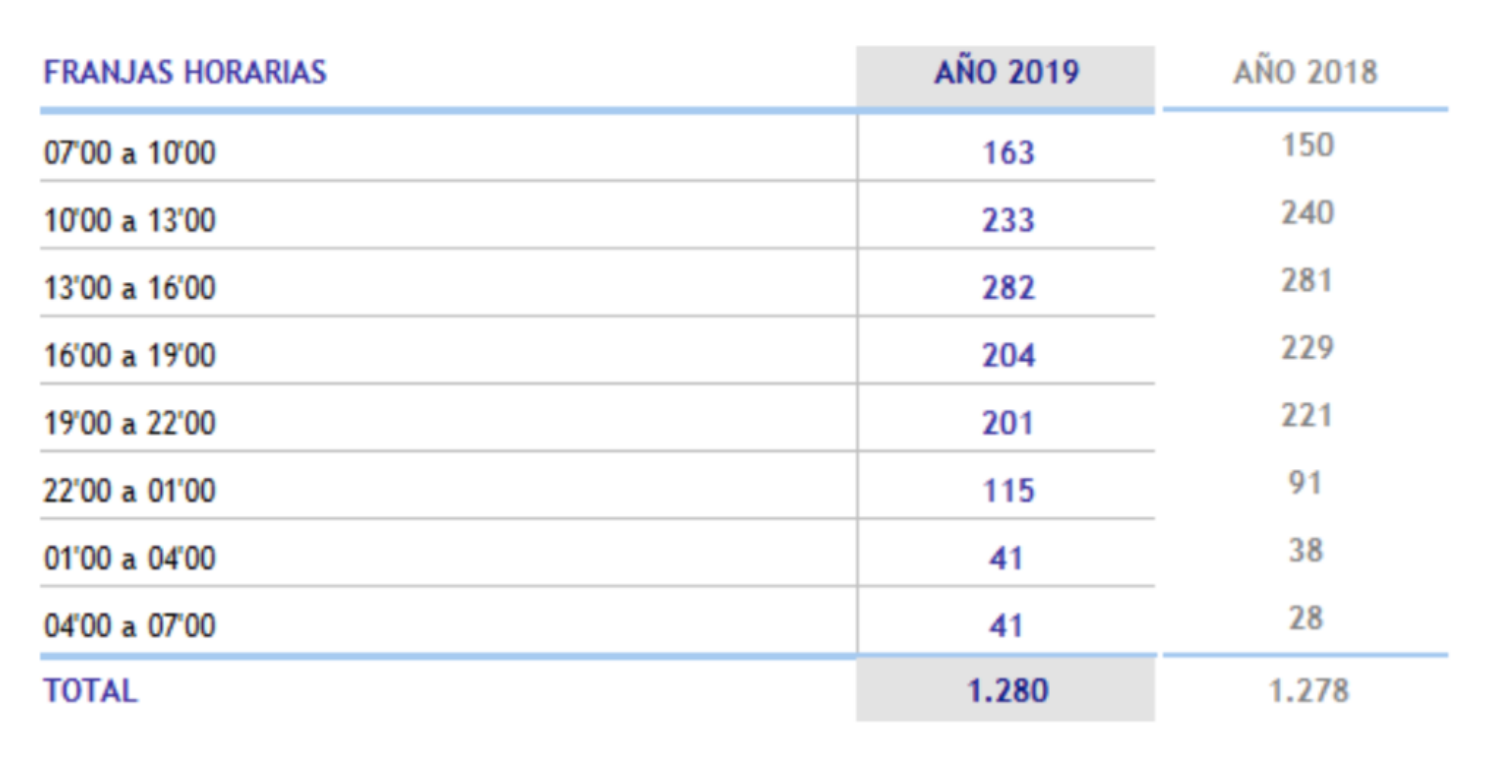Click the 10'00 a 13'00 row label
Viewport: 1500px width, 775px height.
pyautogui.click(x=129, y=220)
